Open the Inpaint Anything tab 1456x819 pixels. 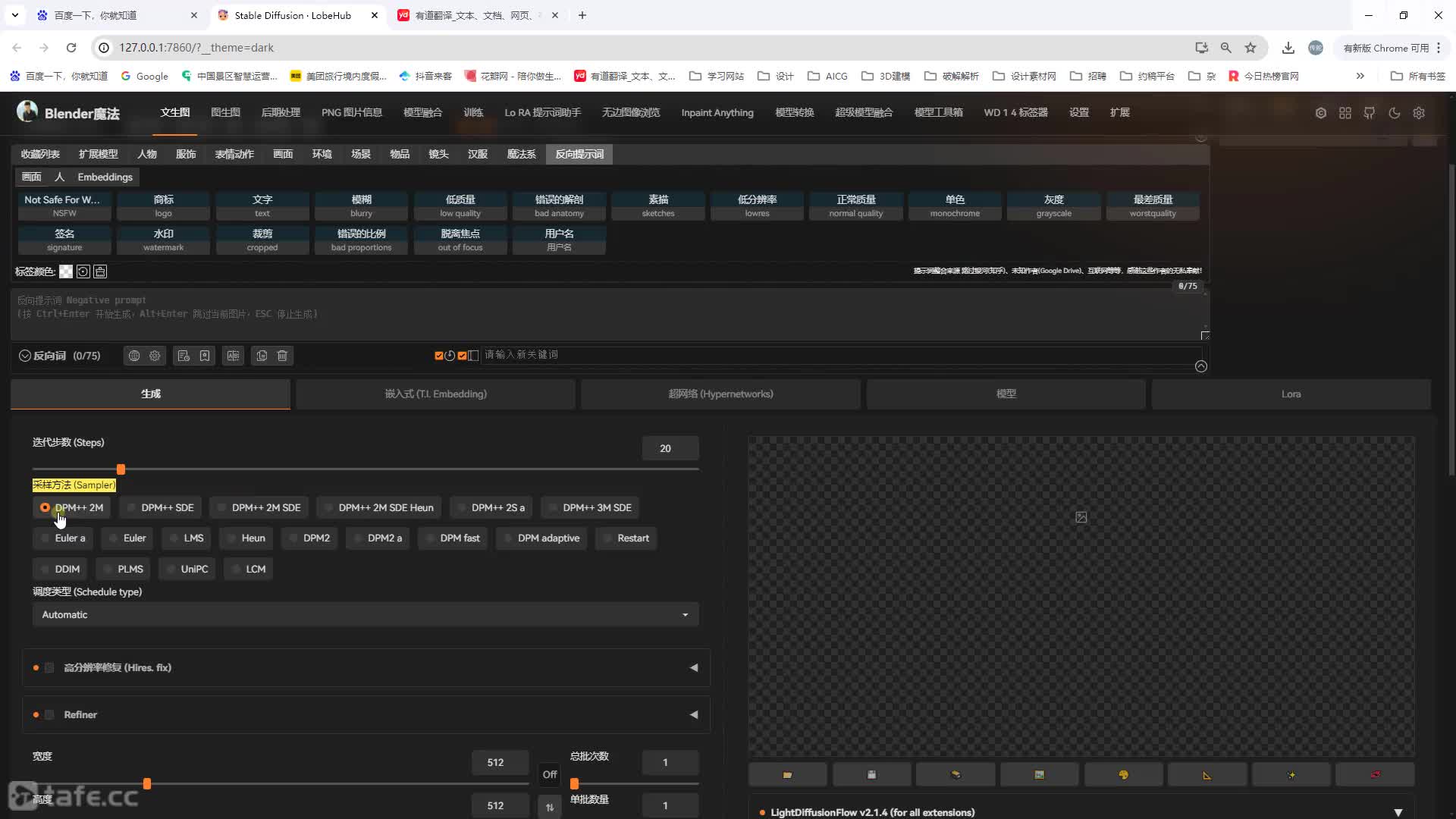(x=717, y=112)
